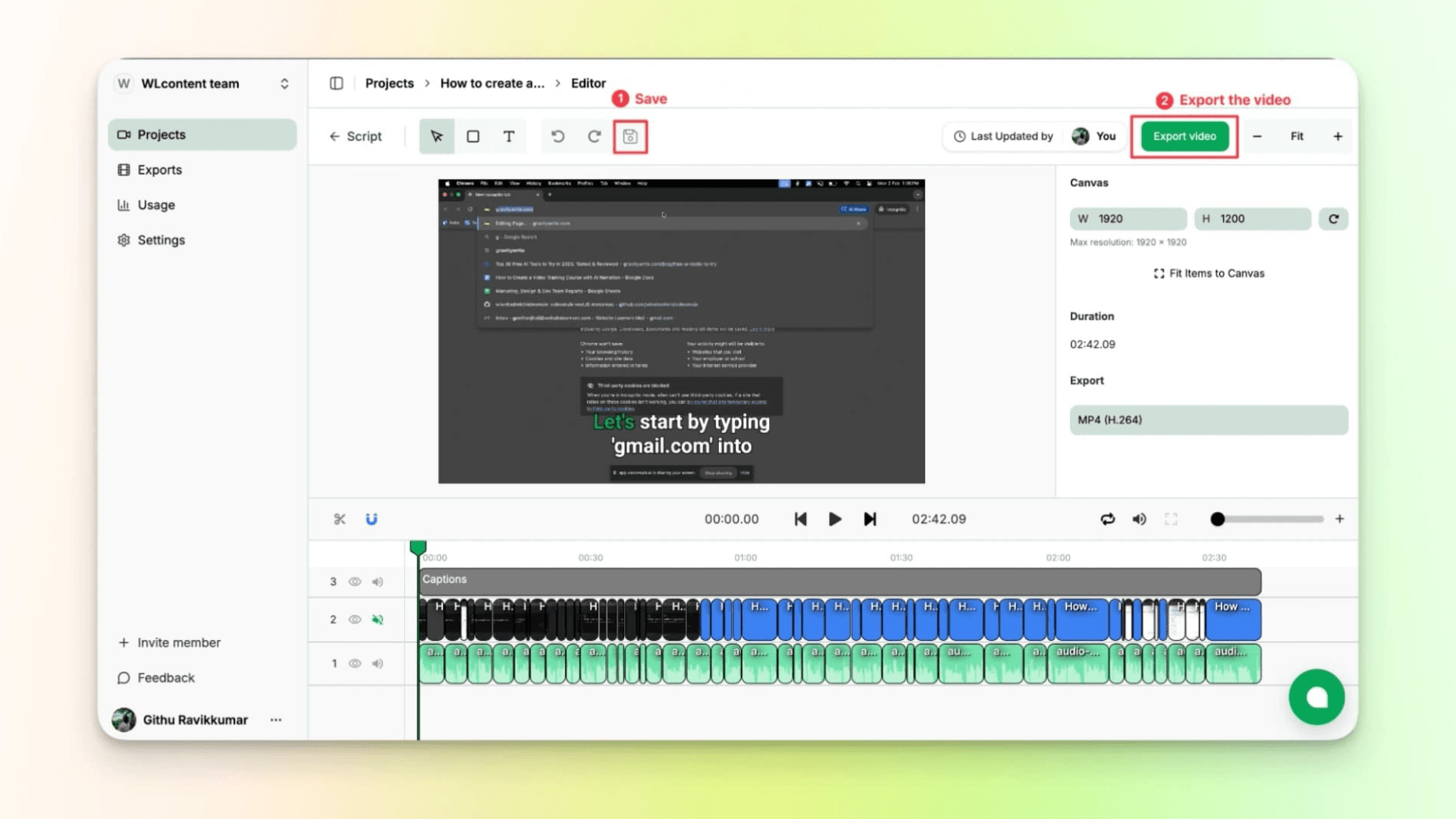The width and height of the screenshot is (1456, 819).
Task: Undo the last edit
Action: coord(558,136)
